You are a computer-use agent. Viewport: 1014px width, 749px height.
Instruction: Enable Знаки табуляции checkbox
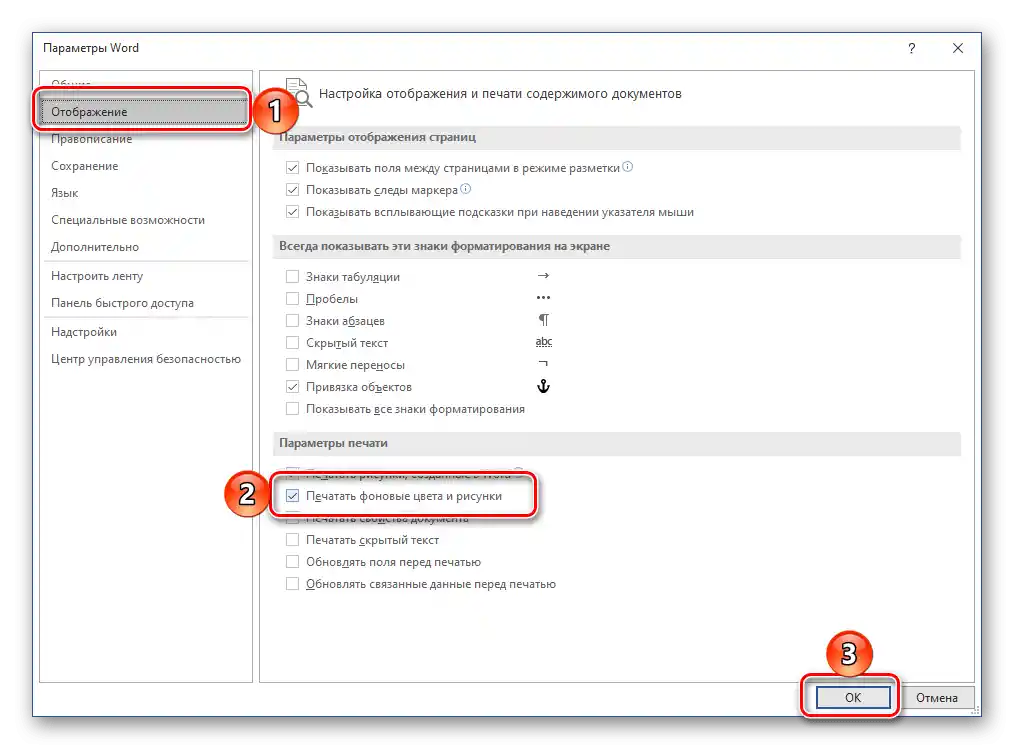(x=292, y=277)
